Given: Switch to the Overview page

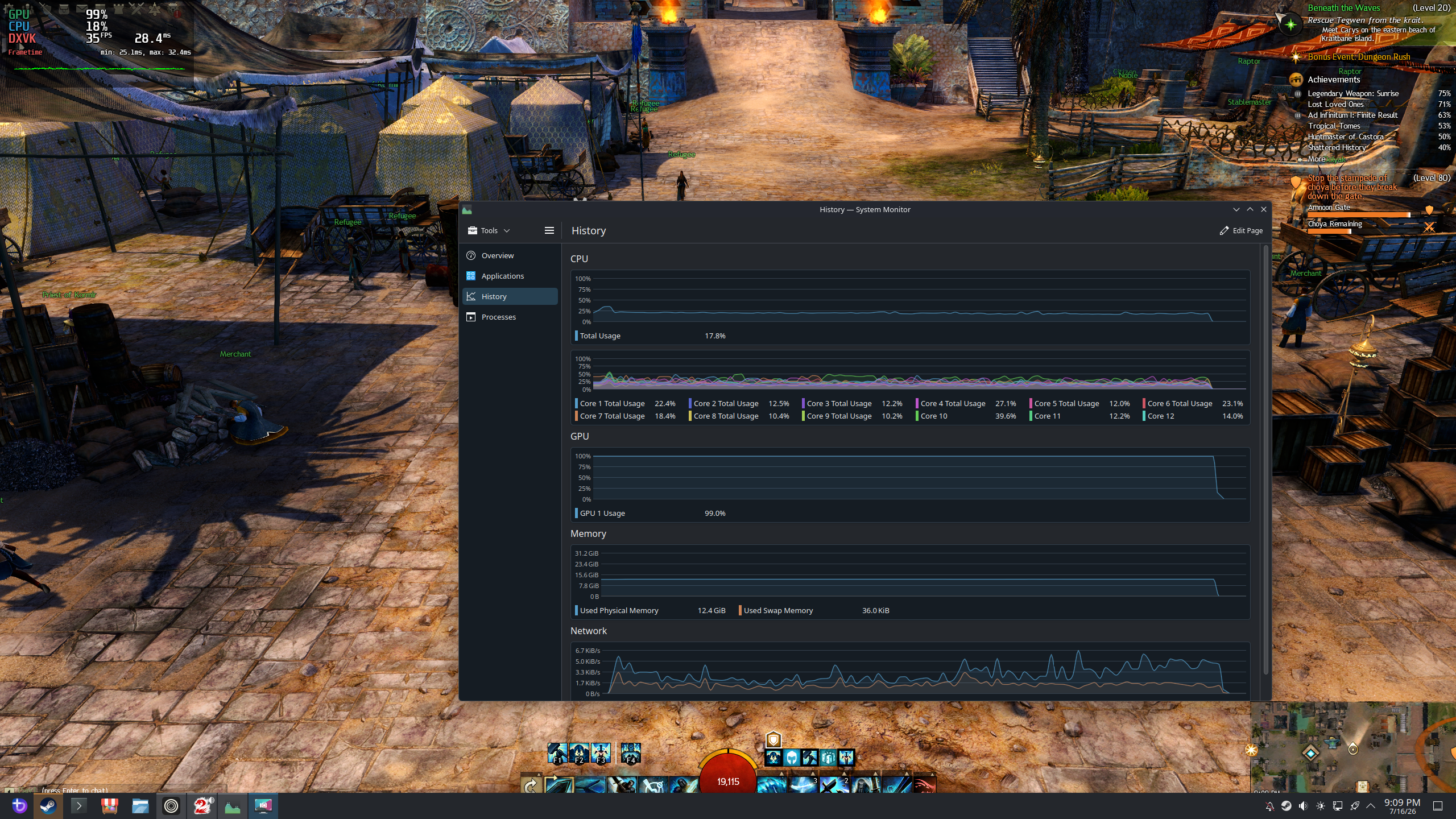Looking at the screenshot, I should point(510,255).
